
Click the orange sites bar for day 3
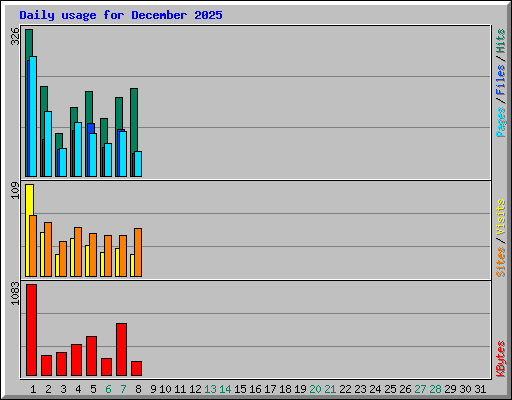[63, 259]
